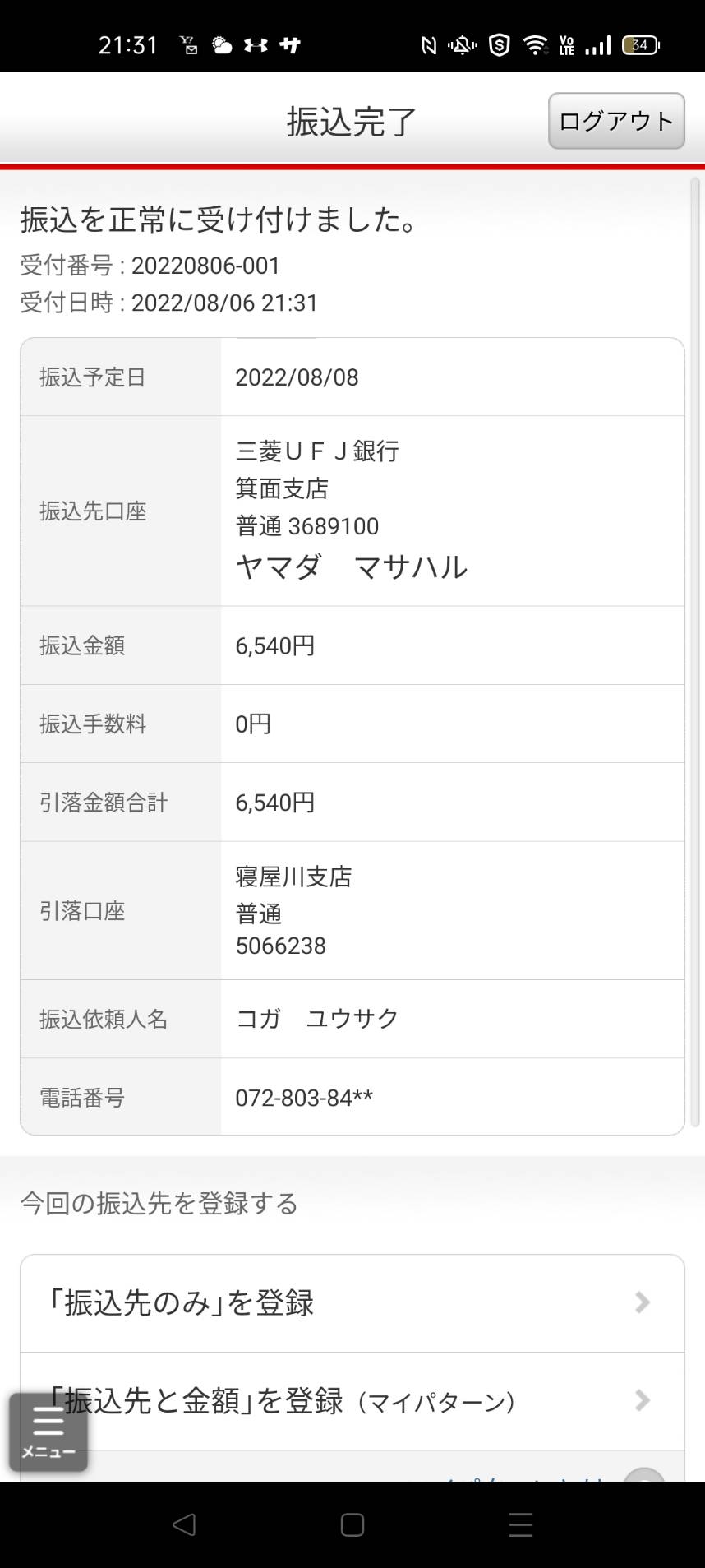Tap the Android back navigation triangle

(184, 1524)
